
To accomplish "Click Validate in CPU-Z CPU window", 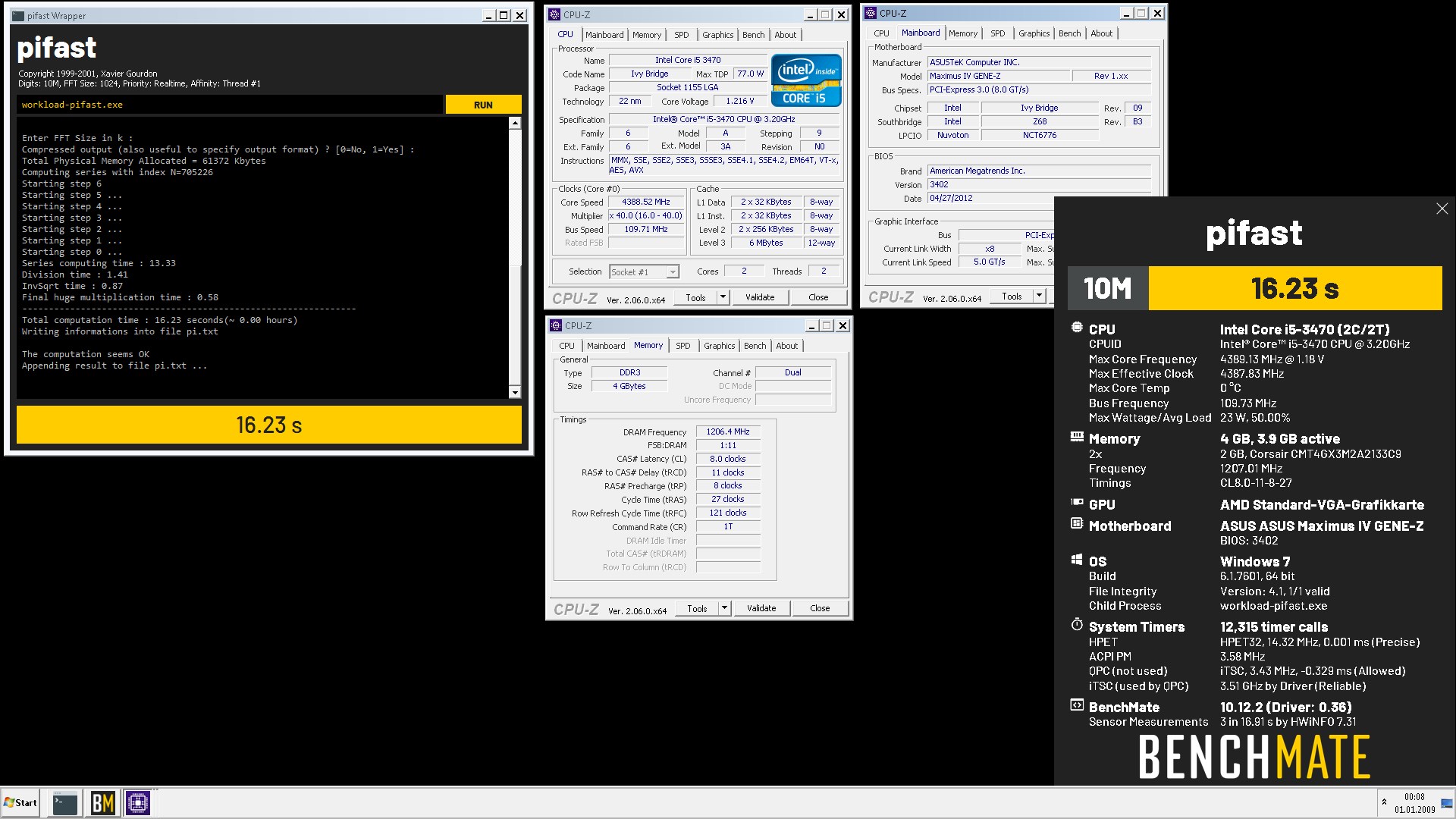I will (760, 297).
